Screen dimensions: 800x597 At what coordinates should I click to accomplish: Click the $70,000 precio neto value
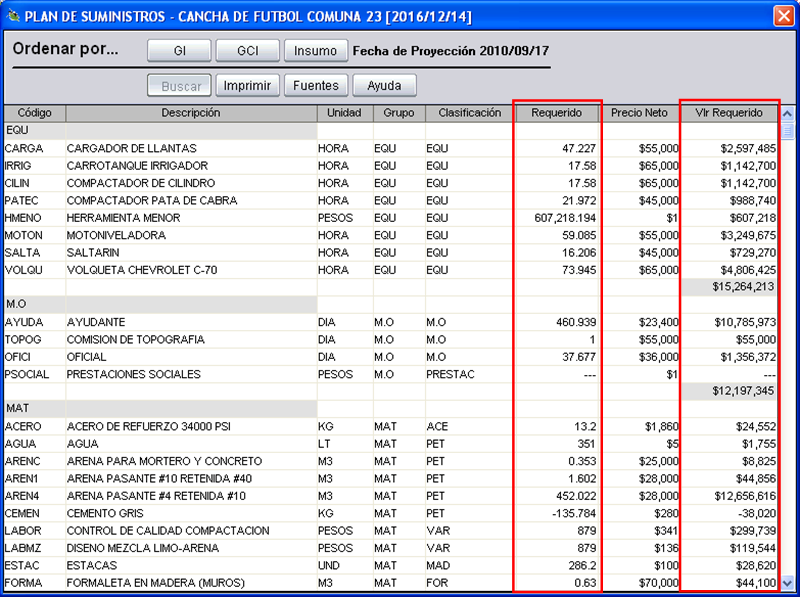[x=659, y=583]
